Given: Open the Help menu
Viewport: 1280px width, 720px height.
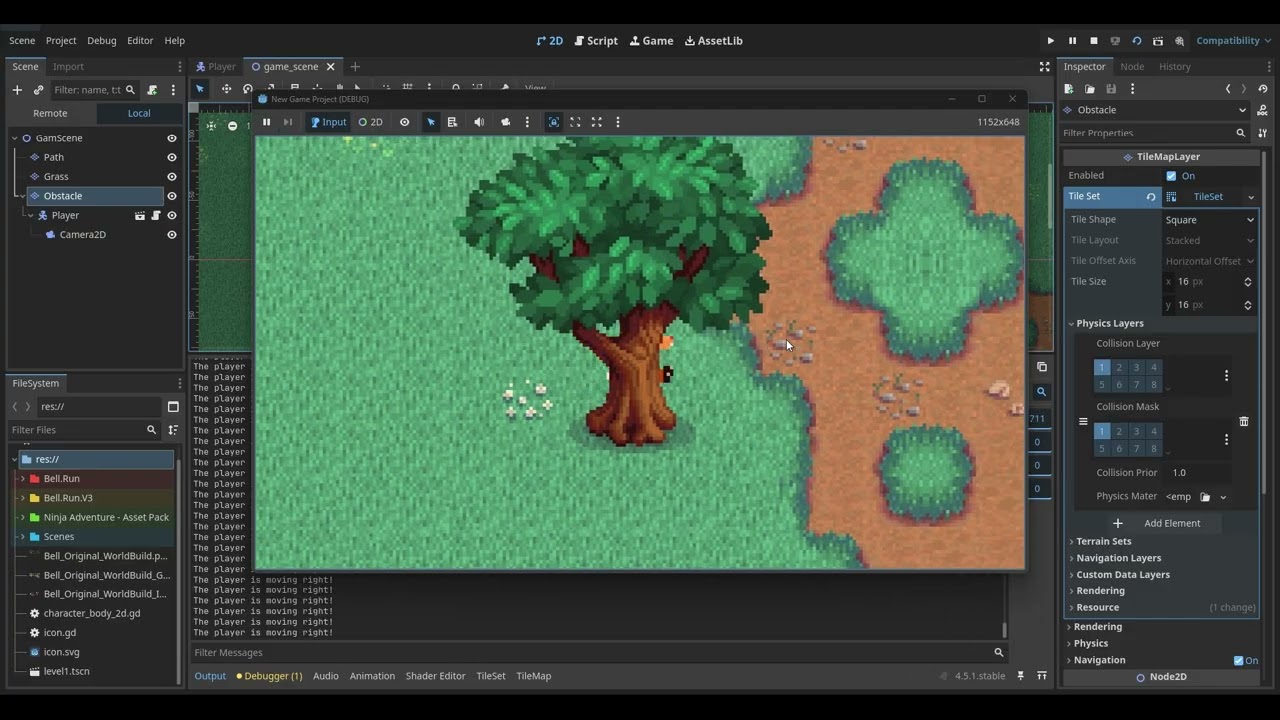Looking at the screenshot, I should 175,41.
